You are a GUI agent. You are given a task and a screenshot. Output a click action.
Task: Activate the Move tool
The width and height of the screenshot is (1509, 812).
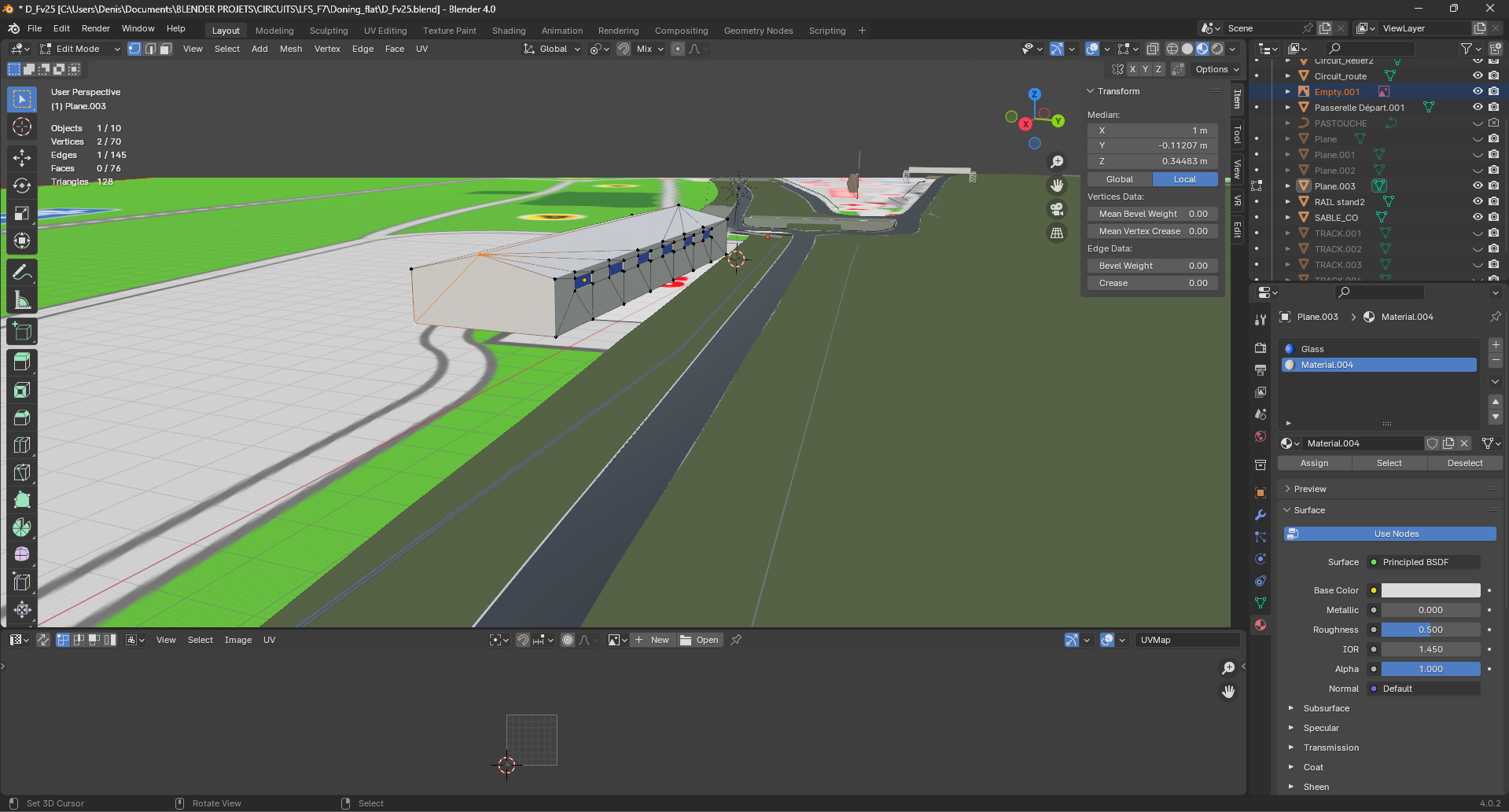pyautogui.click(x=22, y=158)
